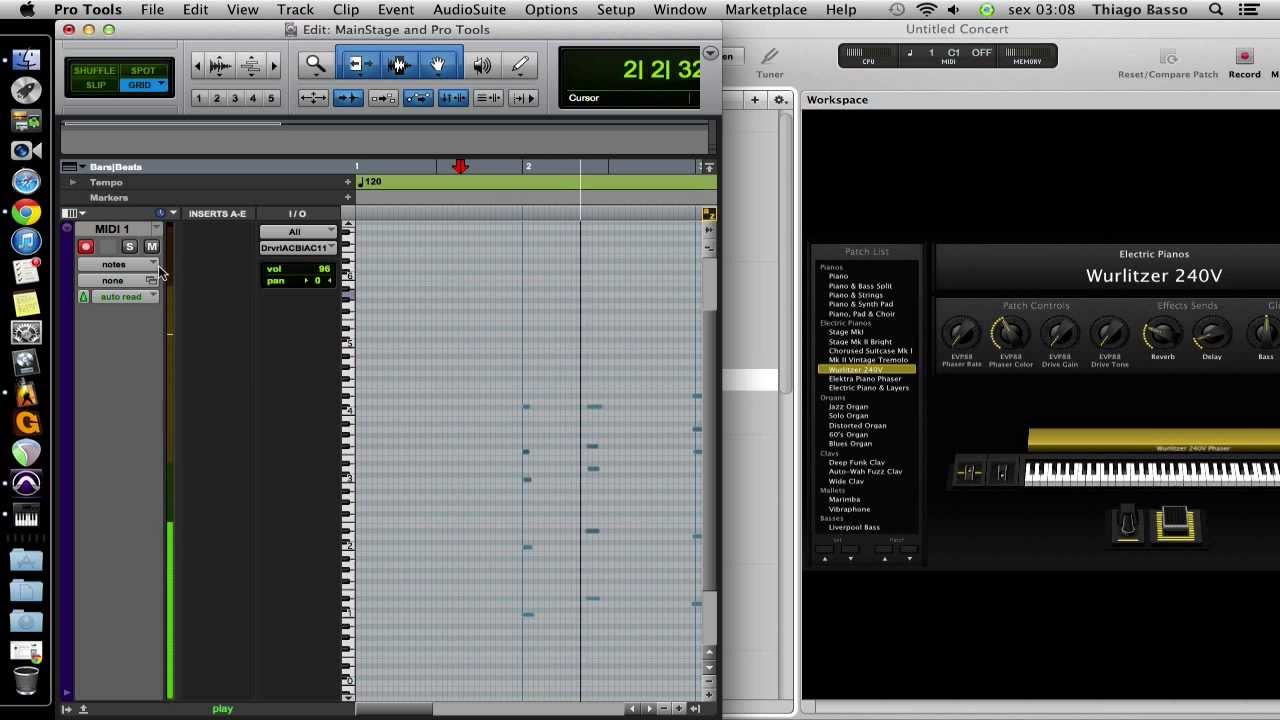
Task: Open Google Chrome from the Dock
Action: pos(26,212)
